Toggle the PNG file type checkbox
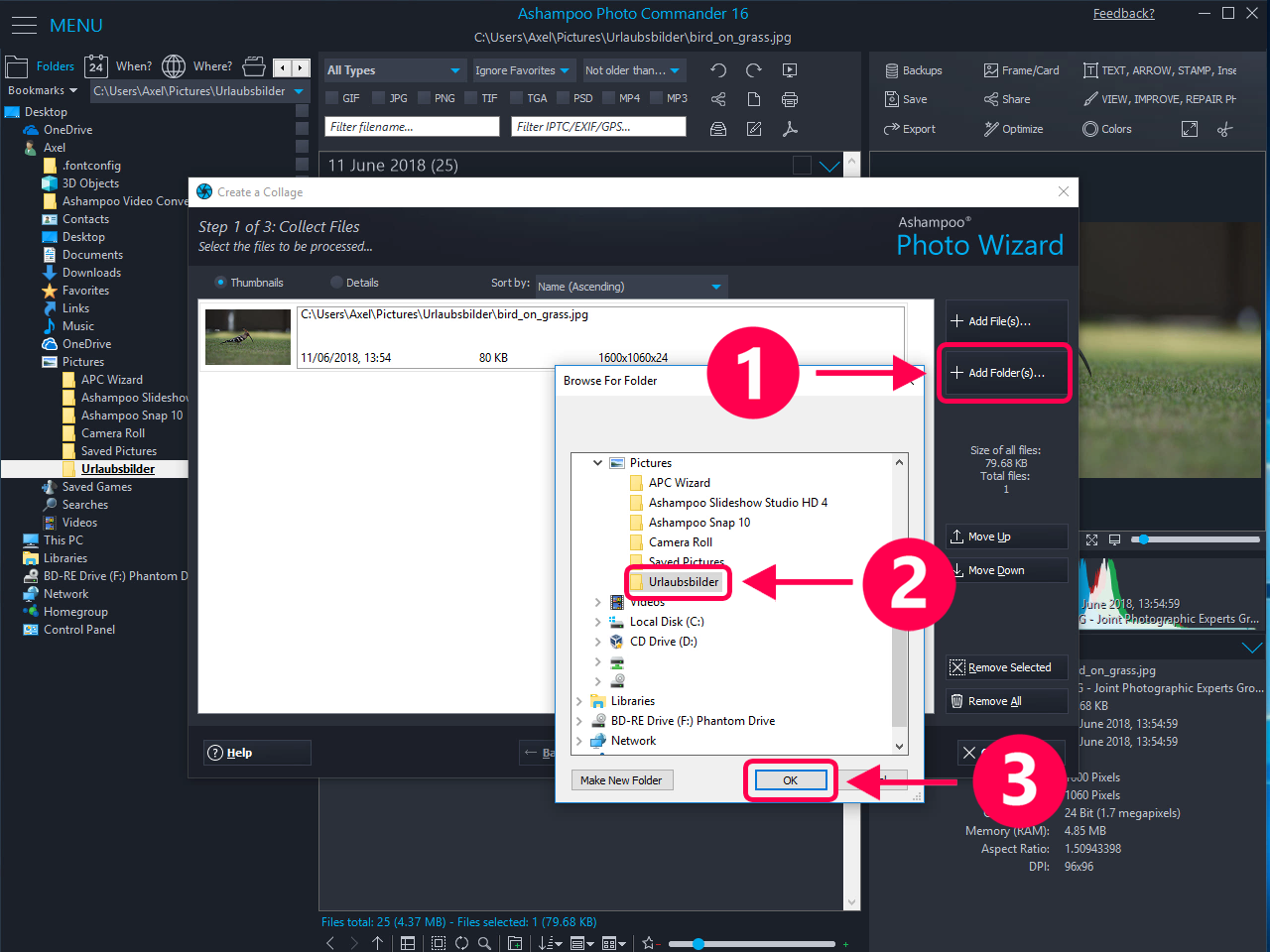 [425, 98]
